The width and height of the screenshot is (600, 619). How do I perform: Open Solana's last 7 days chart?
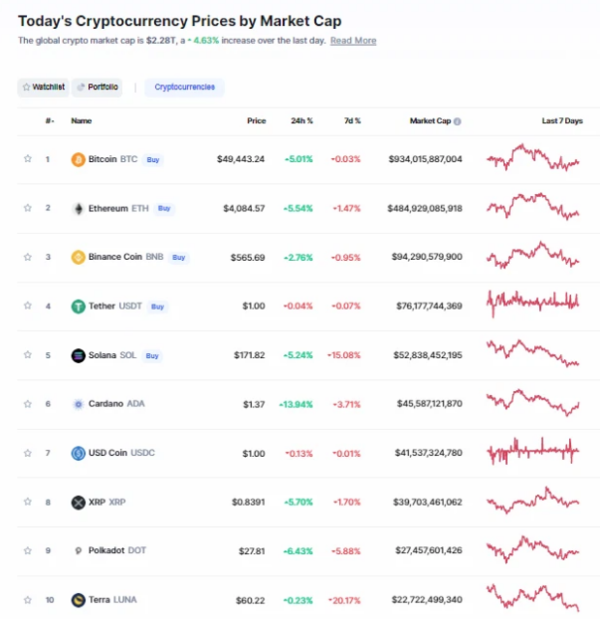click(533, 353)
